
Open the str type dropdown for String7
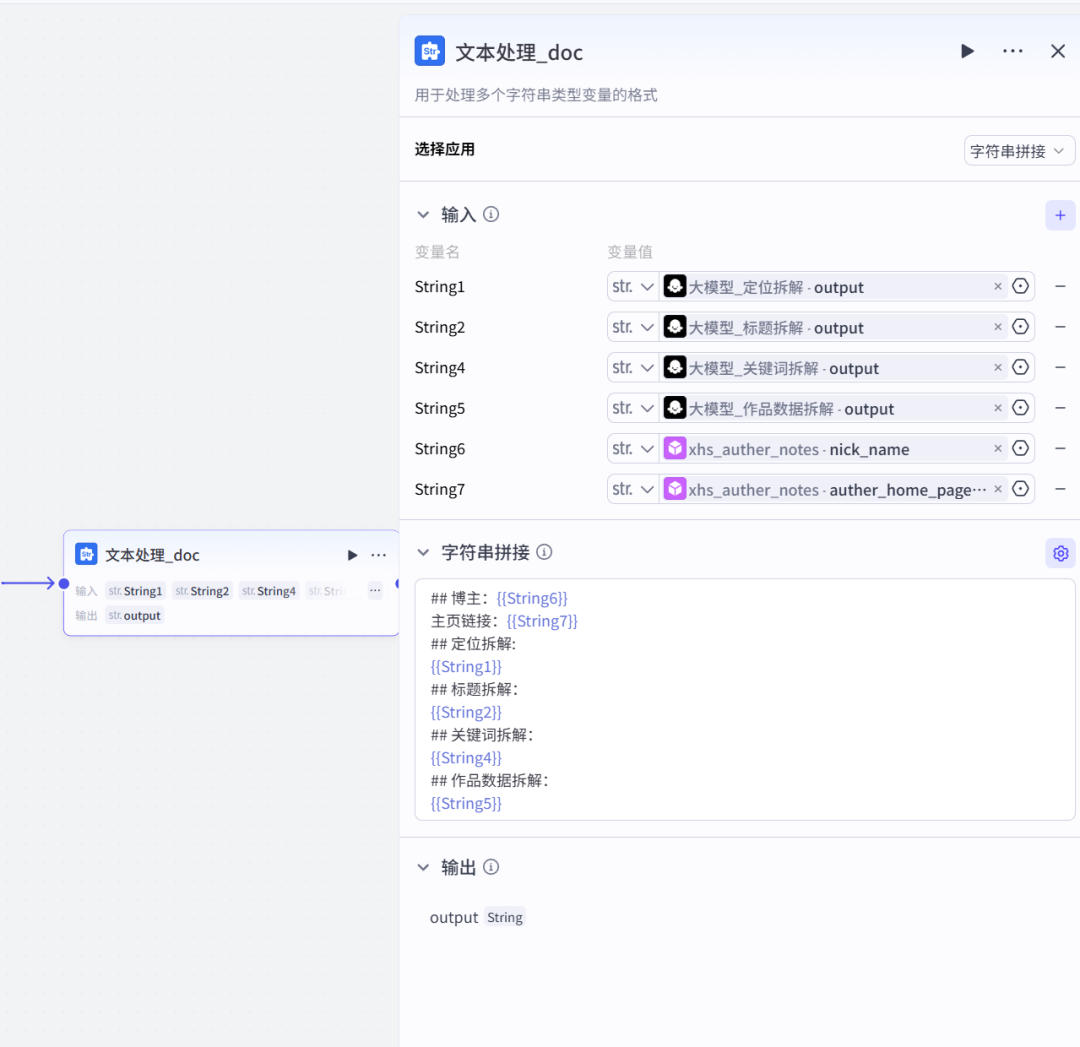[632, 490]
